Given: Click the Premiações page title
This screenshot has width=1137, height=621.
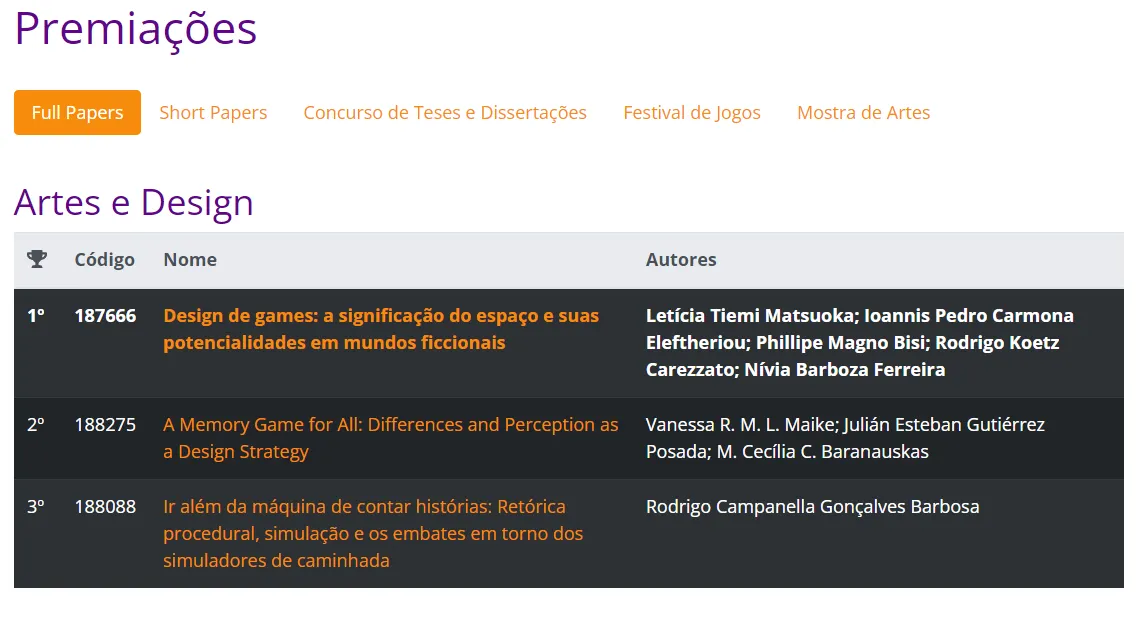Looking at the screenshot, I should click(136, 29).
